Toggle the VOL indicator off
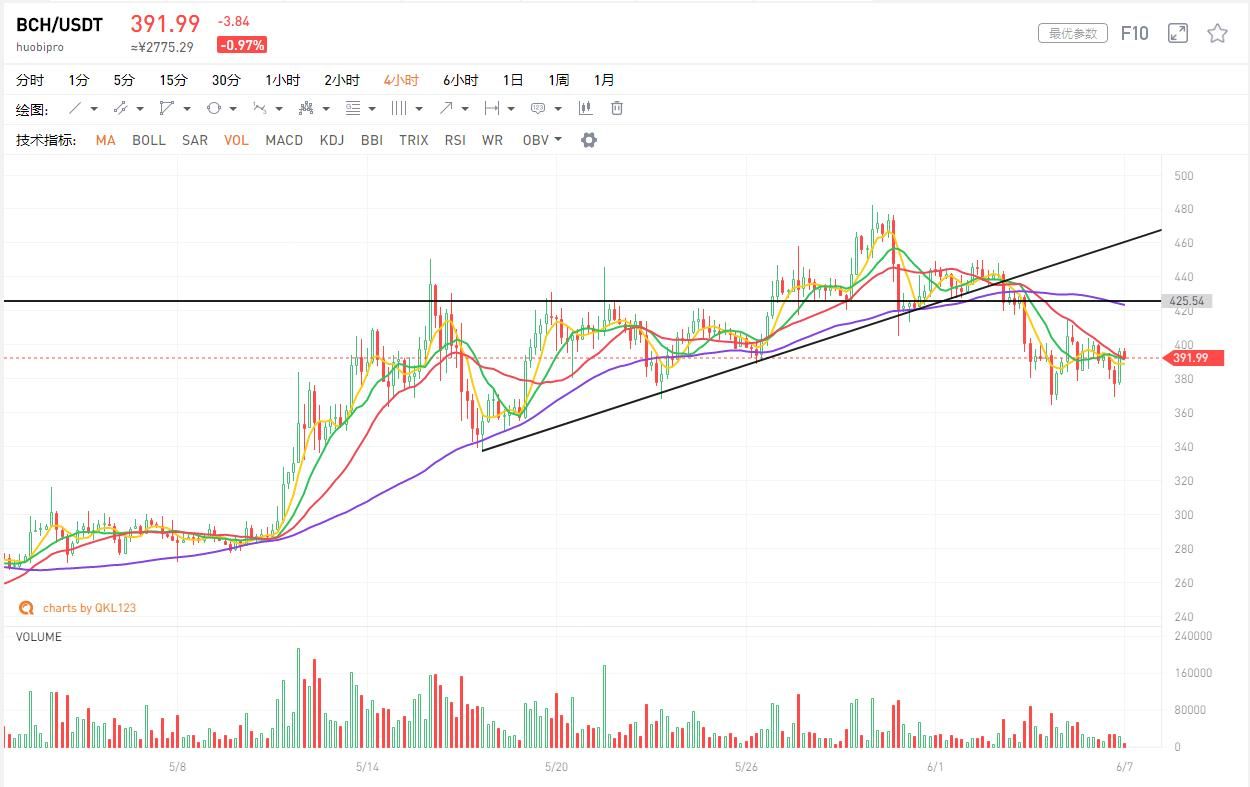This screenshot has height=787, width=1250. coord(236,140)
